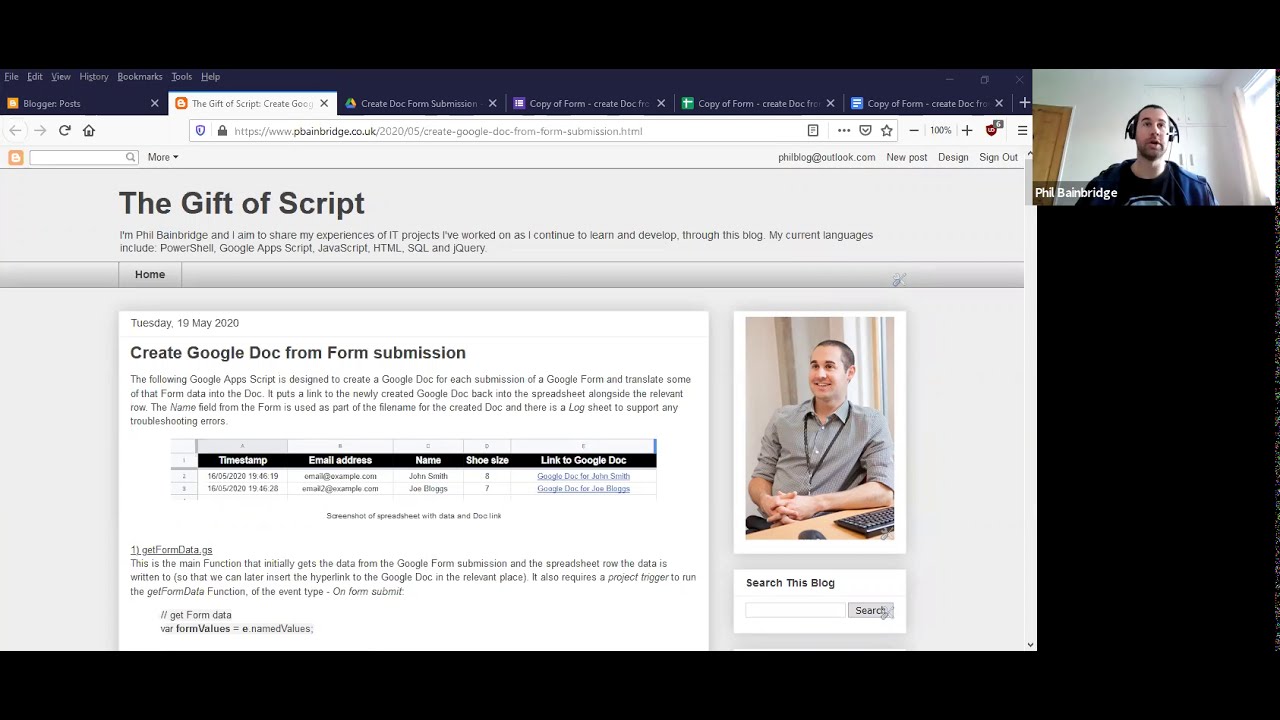This screenshot has height=720, width=1280.
Task: Click the 1) getFormData.gs link
Action: click(x=171, y=550)
